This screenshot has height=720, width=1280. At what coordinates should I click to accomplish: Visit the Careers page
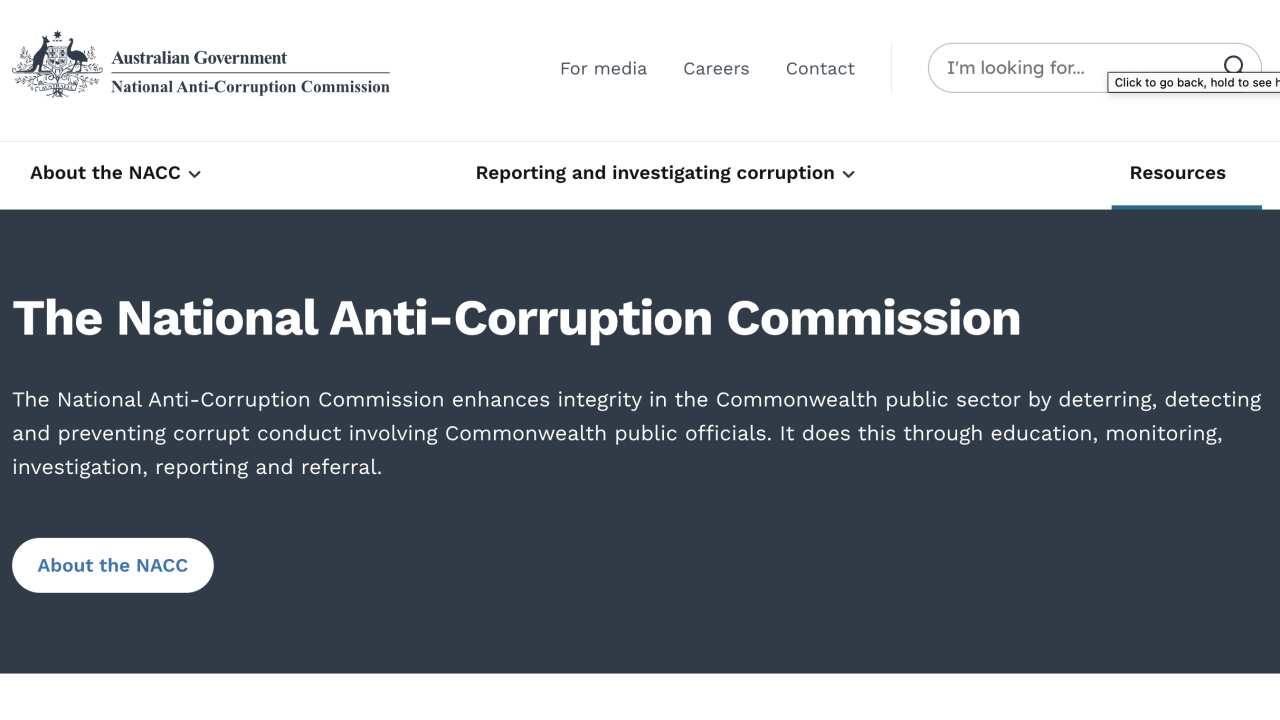pos(716,68)
